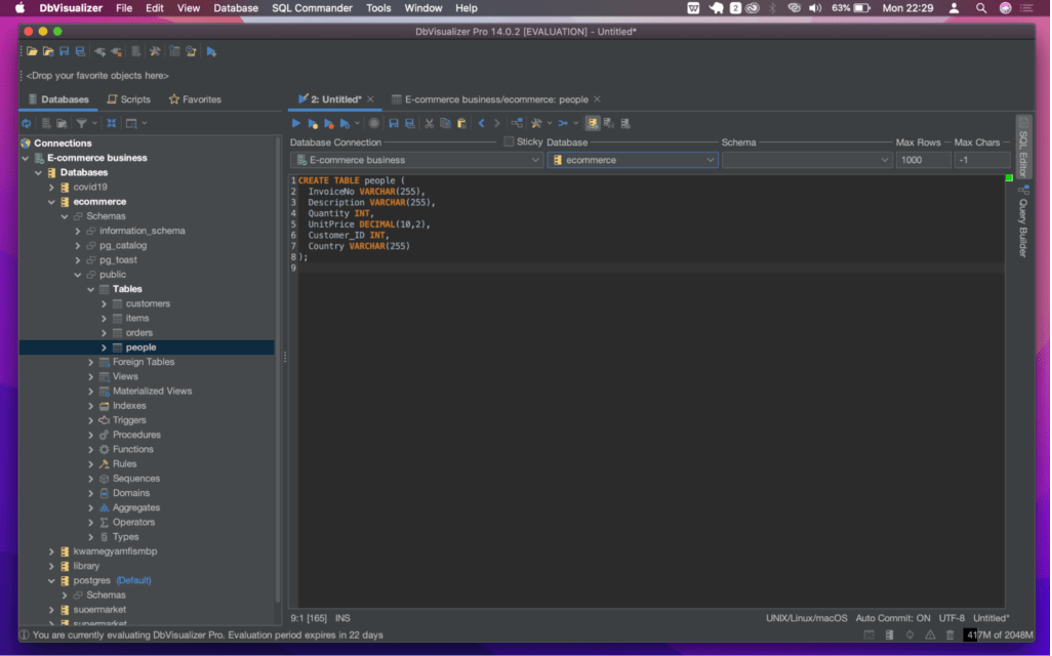Switch to the Scripts tab

[x=129, y=99]
